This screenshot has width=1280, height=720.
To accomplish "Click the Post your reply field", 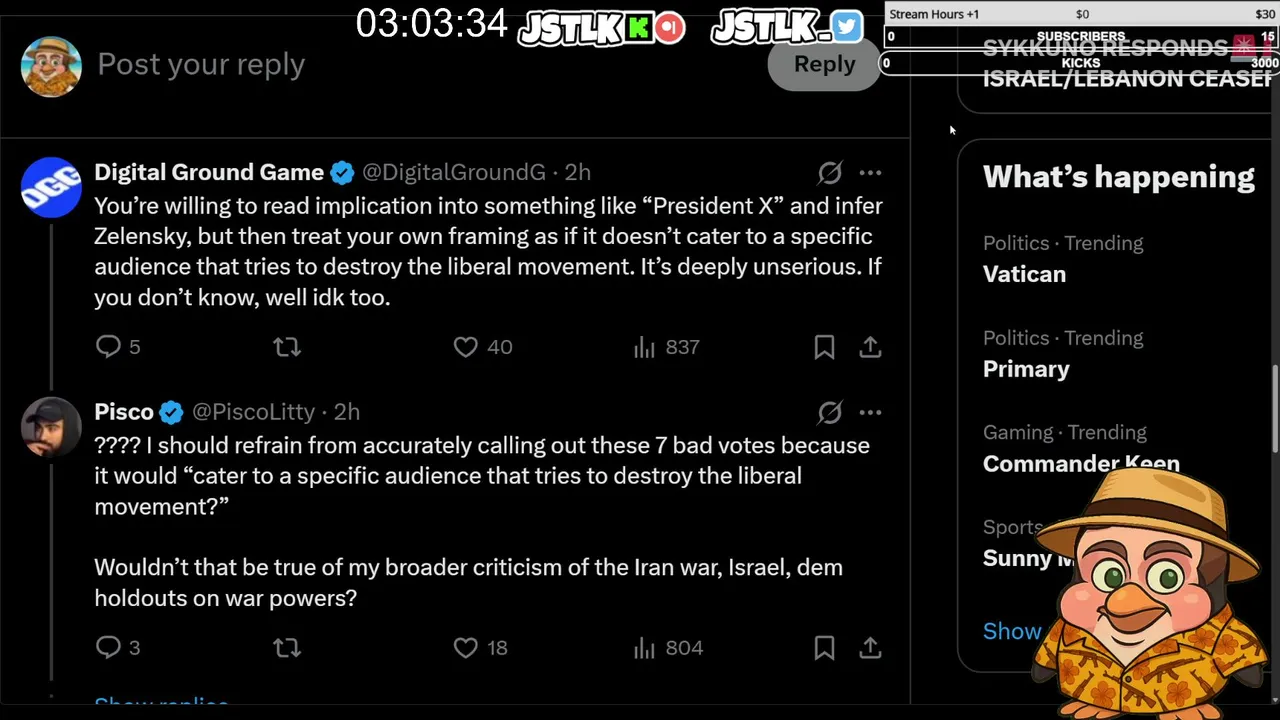I will pos(400,64).
